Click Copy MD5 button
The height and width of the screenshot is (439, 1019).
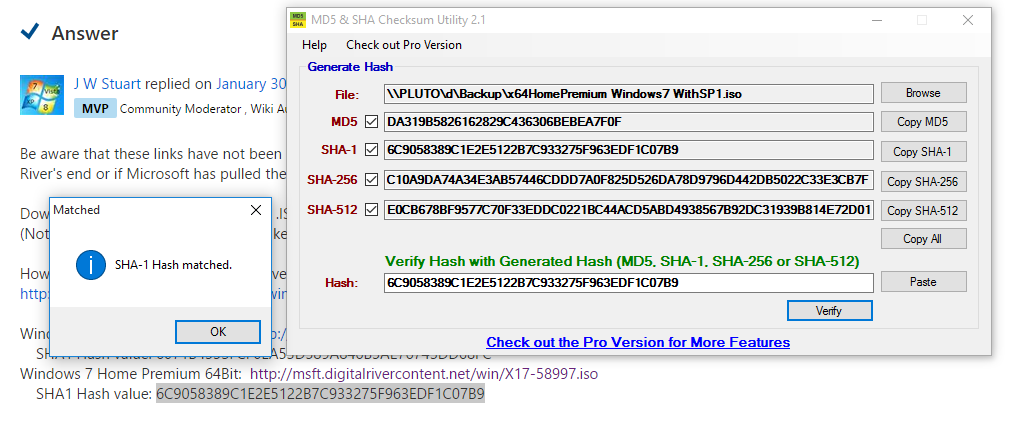pyautogui.click(x=923, y=122)
